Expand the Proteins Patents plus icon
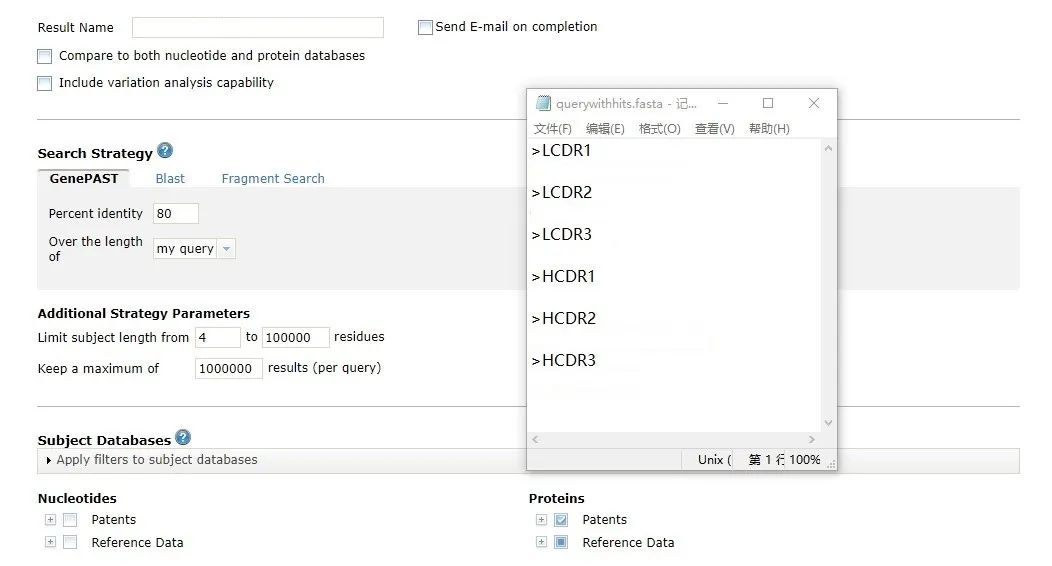Screen dimensions: 1052x566 [541, 520]
